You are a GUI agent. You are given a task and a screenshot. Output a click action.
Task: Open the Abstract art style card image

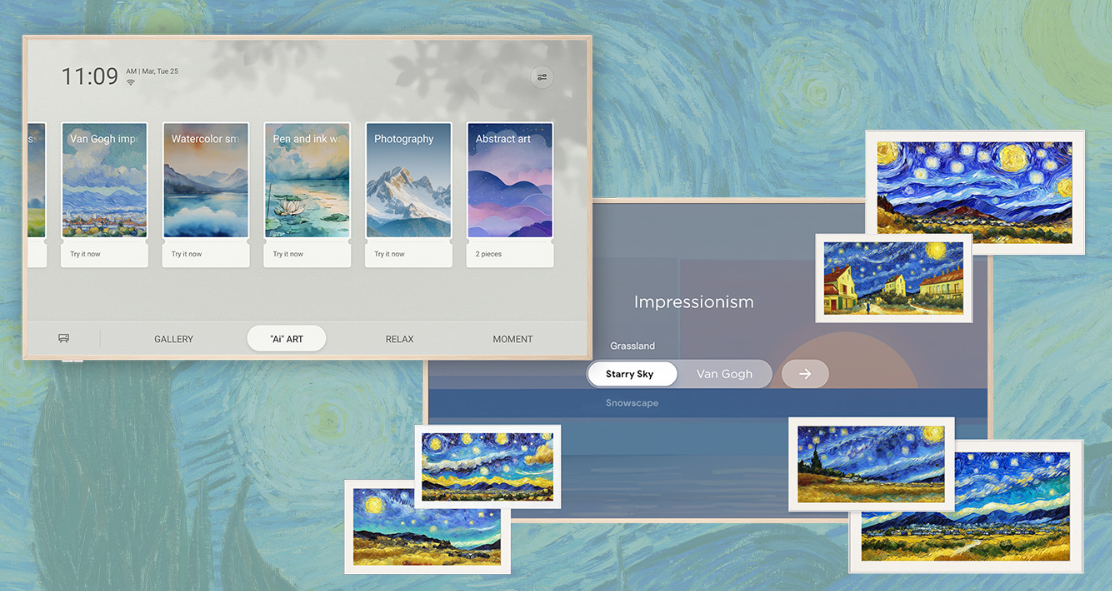pos(510,180)
